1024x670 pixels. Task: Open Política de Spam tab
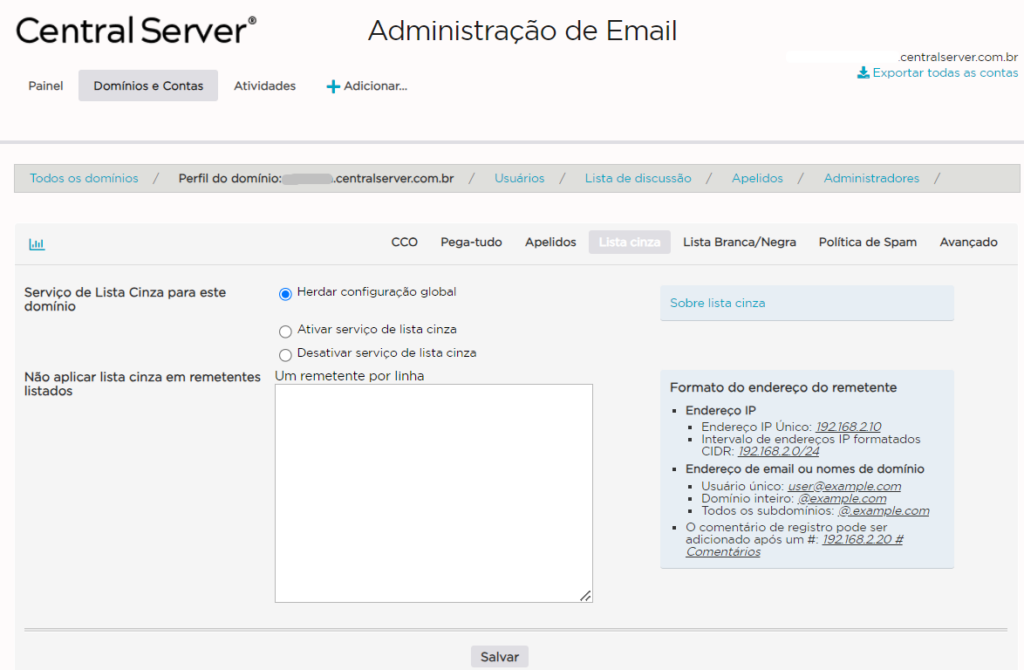click(867, 242)
